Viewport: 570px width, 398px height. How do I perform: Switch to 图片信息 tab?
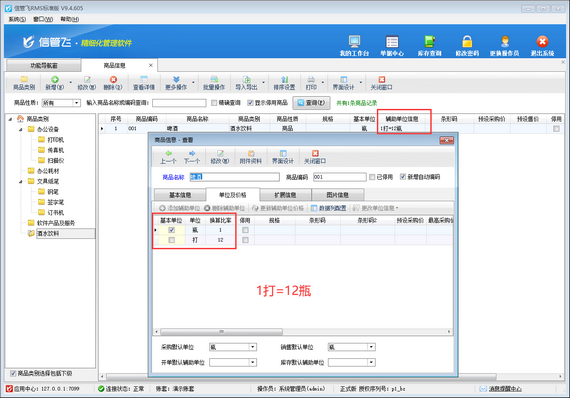pyautogui.click(x=337, y=195)
